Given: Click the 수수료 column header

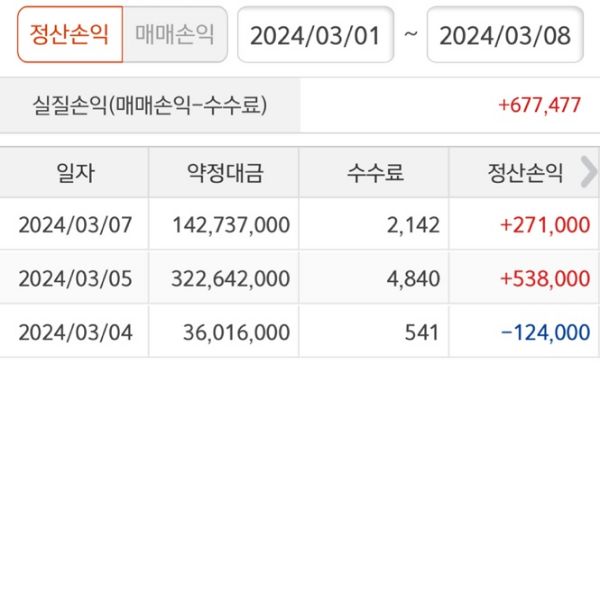Looking at the screenshot, I should tap(375, 173).
